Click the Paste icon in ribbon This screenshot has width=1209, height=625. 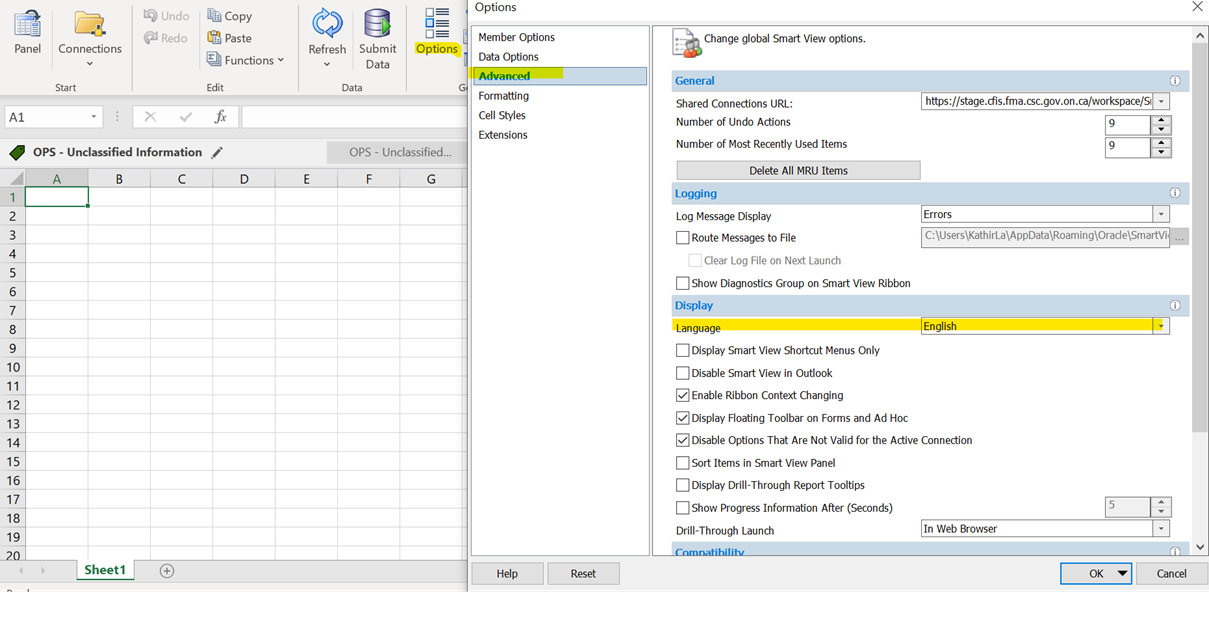pyautogui.click(x=215, y=38)
